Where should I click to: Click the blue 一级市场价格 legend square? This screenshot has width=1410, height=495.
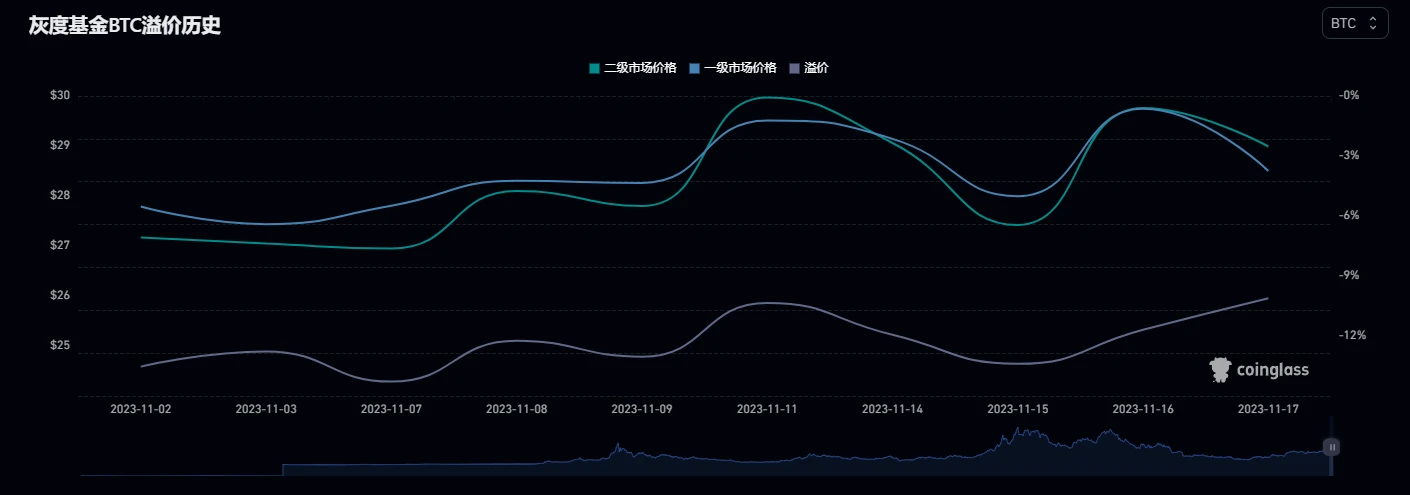695,68
